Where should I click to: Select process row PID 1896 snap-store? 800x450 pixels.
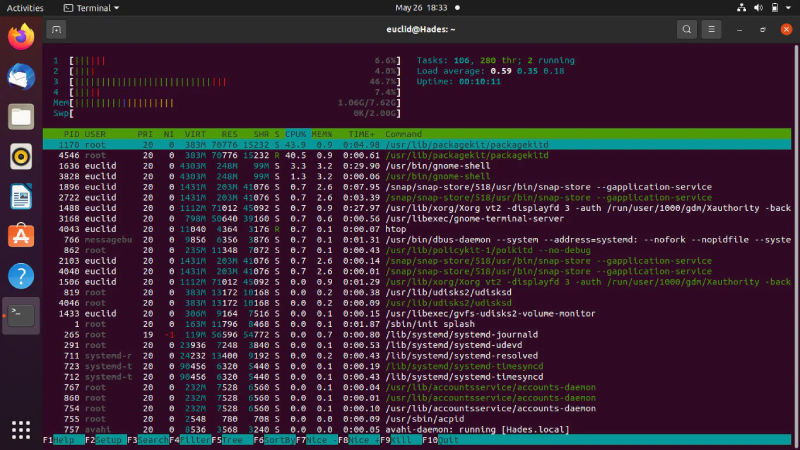point(417,187)
